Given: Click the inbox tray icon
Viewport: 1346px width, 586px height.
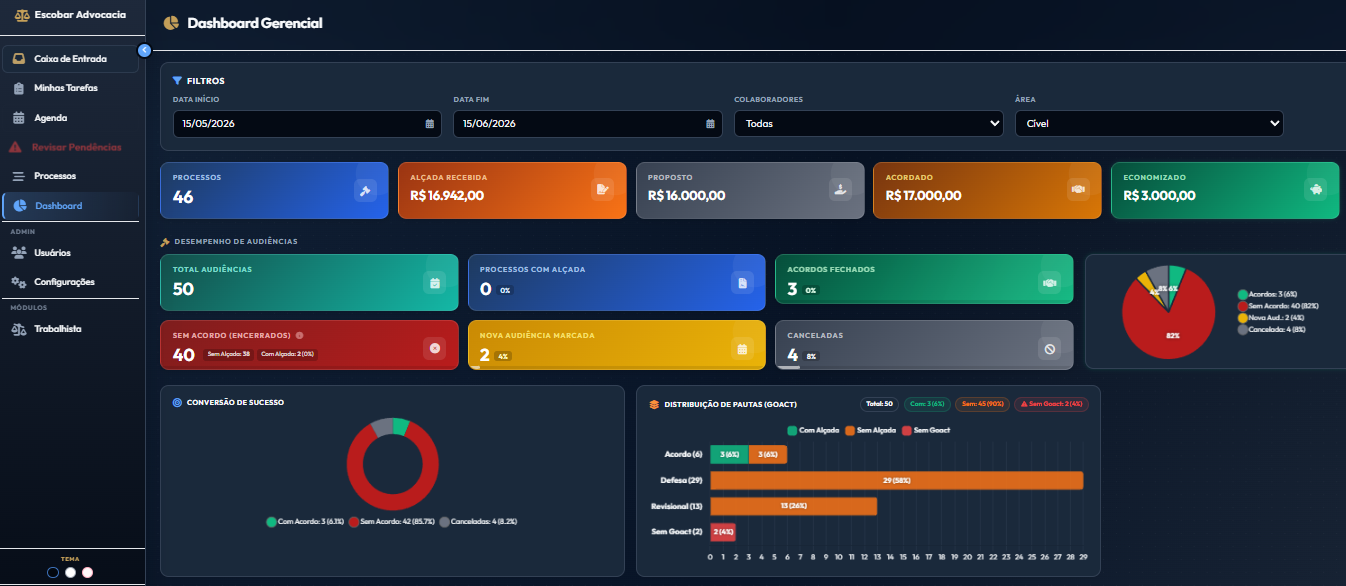Looking at the screenshot, I should [x=19, y=59].
